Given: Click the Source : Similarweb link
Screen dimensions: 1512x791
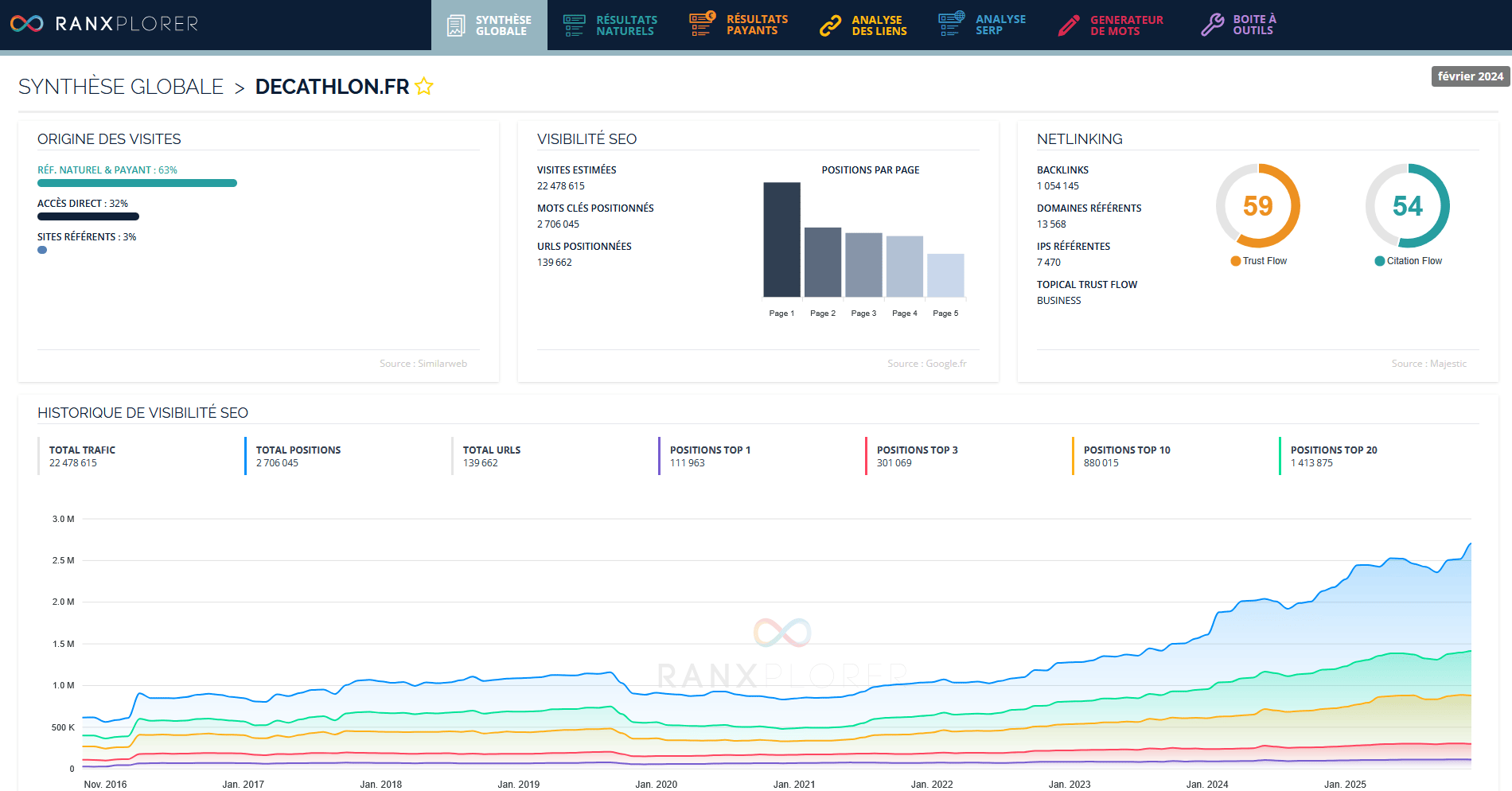Looking at the screenshot, I should coord(426,363).
